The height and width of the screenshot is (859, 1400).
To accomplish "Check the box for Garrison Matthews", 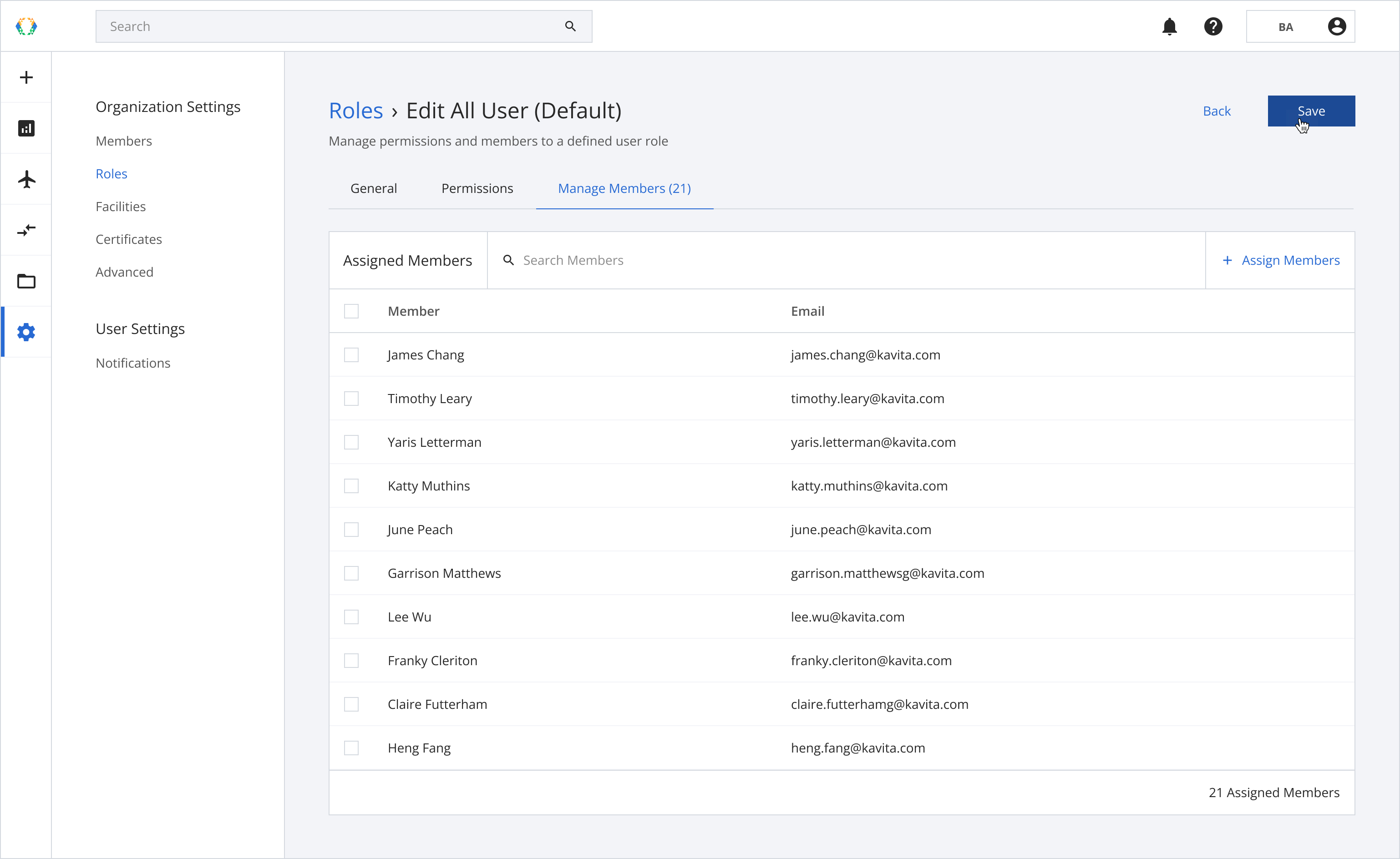I will (351, 574).
